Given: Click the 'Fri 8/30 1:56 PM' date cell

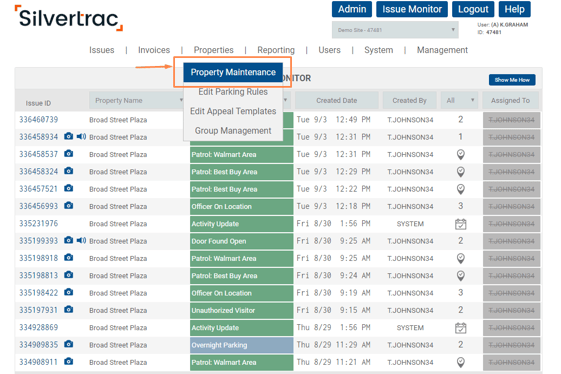Looking at the screenshot, I should pos(333,224).
